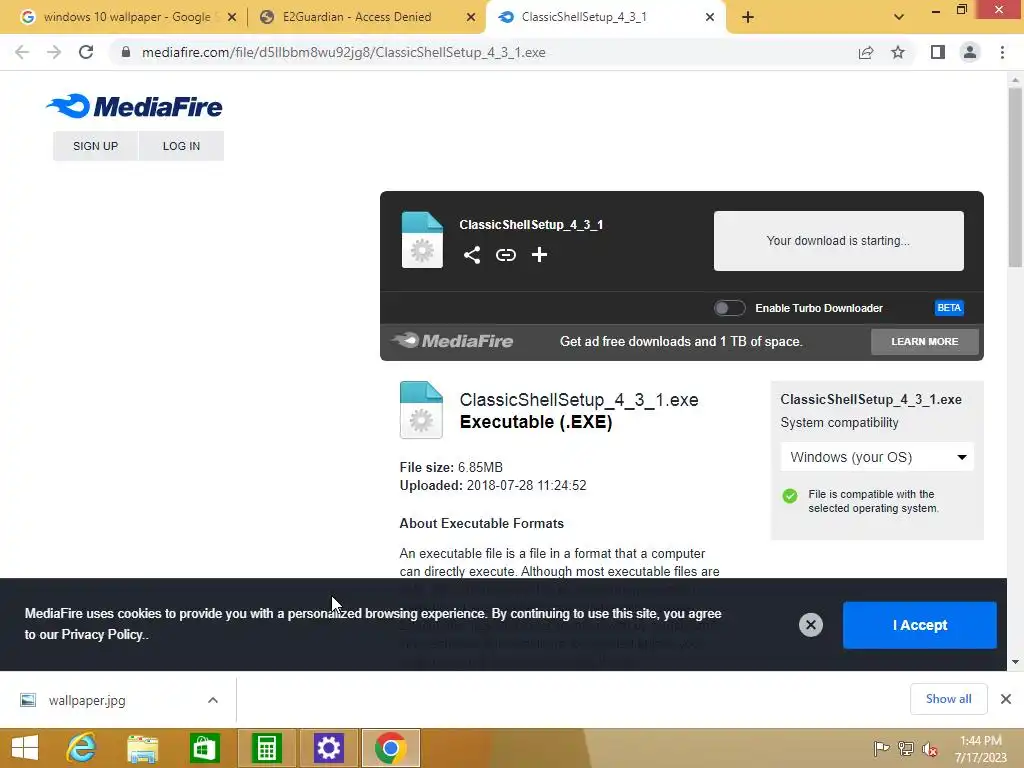Viewport: 1024px width, 768px height.
Task: Click the green compatibility checkmark icon
Action: 790,496
